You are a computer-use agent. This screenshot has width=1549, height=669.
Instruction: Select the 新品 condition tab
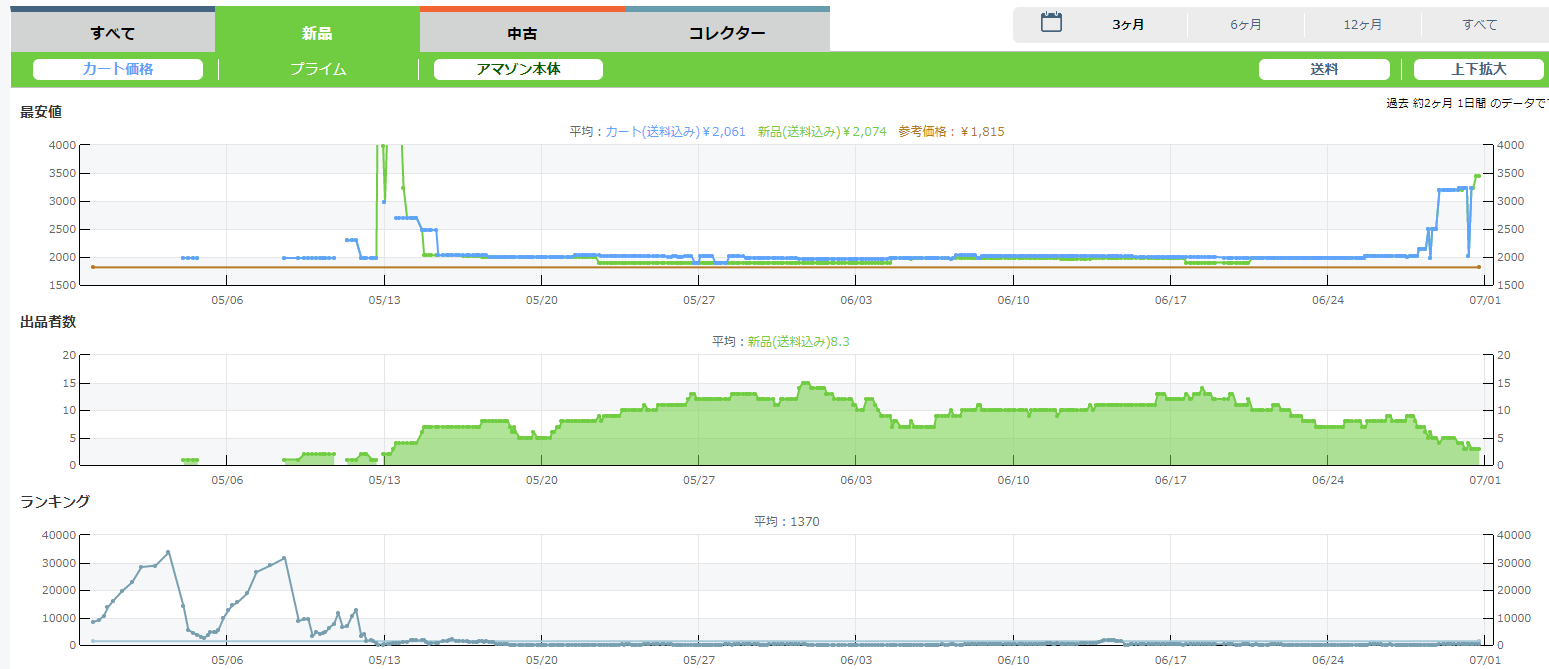tap(317, 34)
